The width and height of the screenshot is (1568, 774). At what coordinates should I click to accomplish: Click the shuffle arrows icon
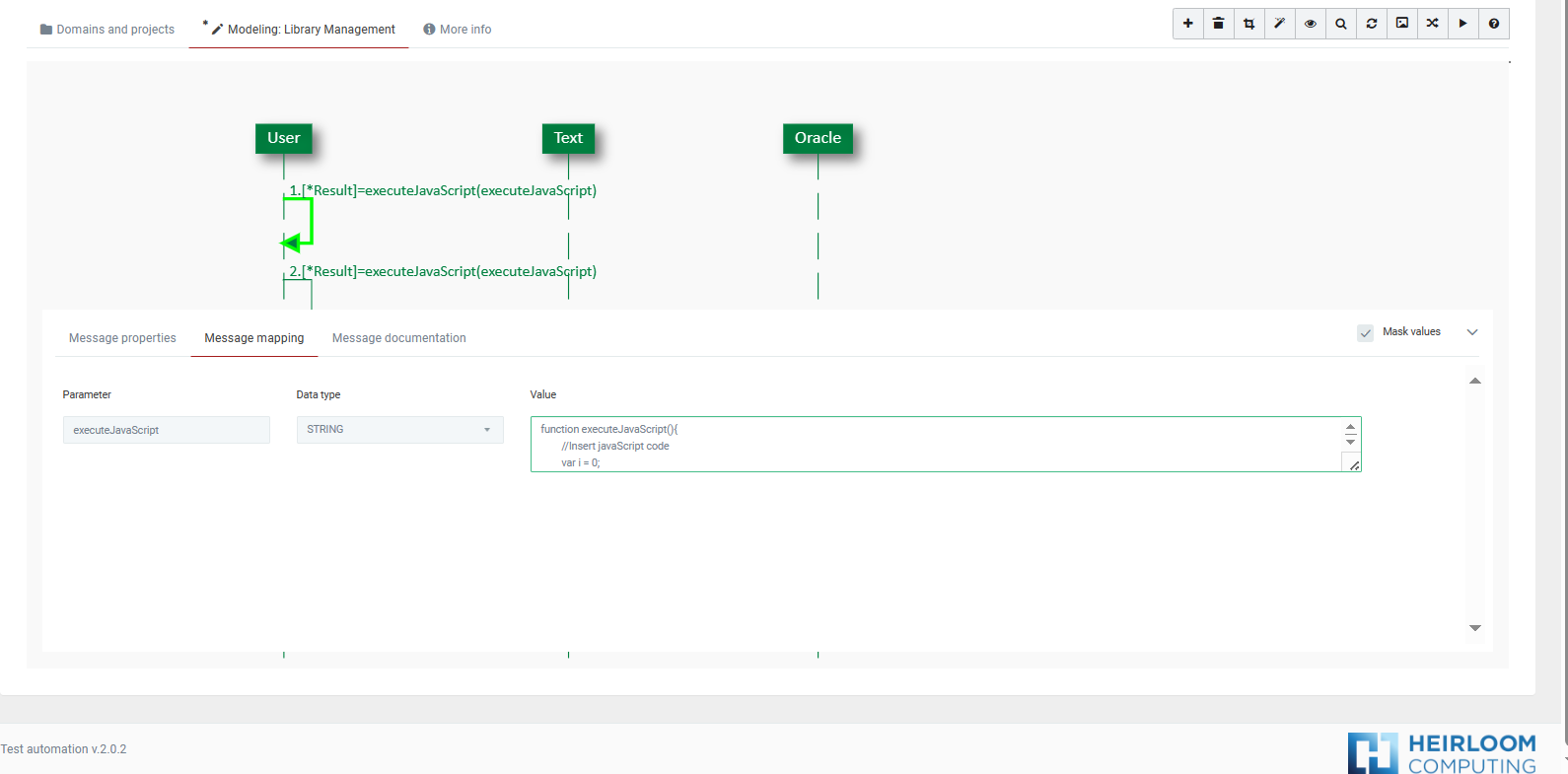pyautogui.click(x=1433, y=24)
